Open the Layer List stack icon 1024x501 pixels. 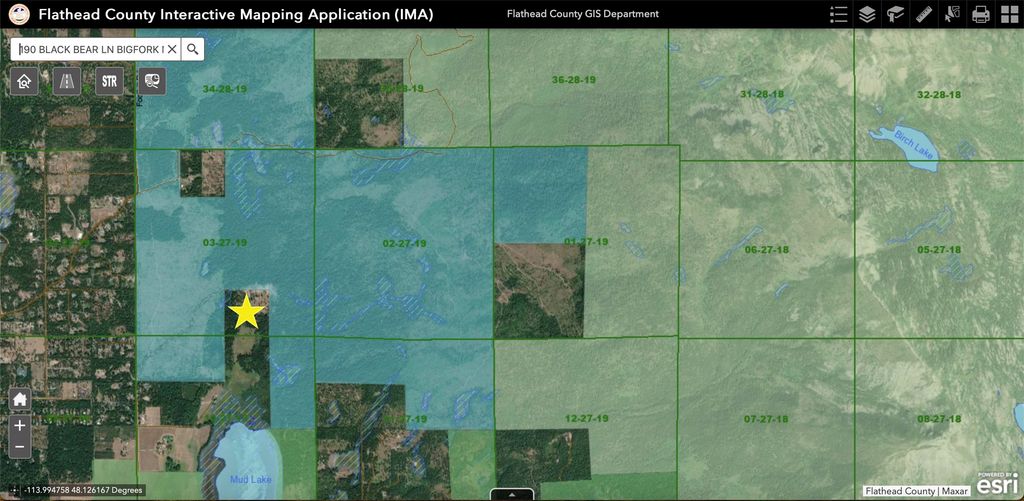pyautogui.click(x=867, y=14)
